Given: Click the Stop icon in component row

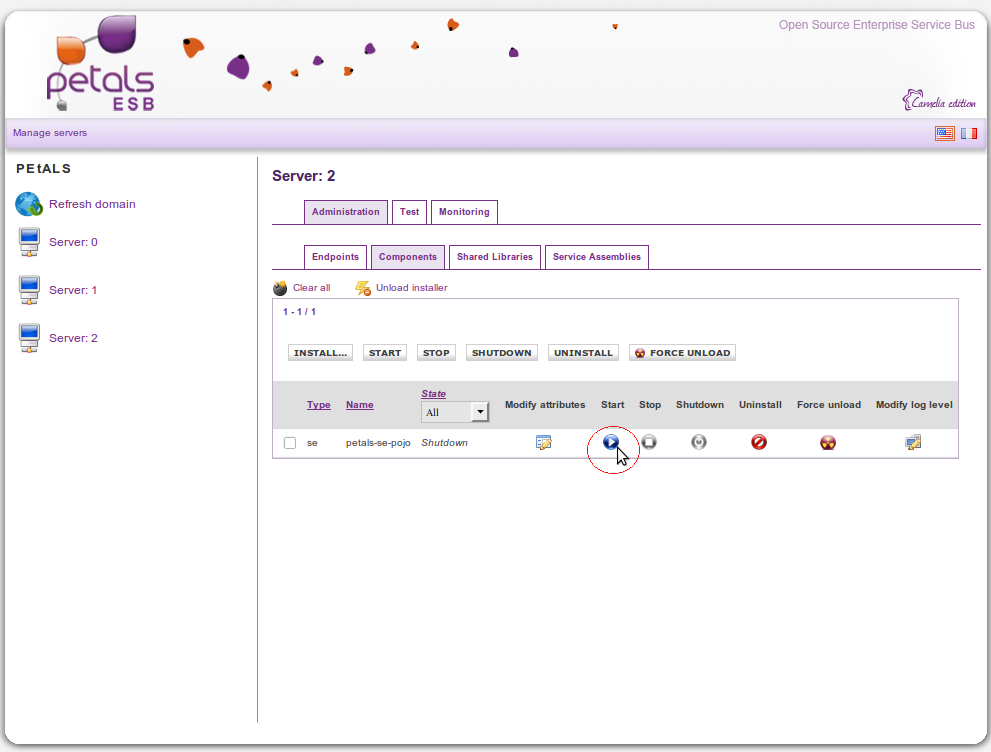Looking at the screenshot, I should 649,442.
